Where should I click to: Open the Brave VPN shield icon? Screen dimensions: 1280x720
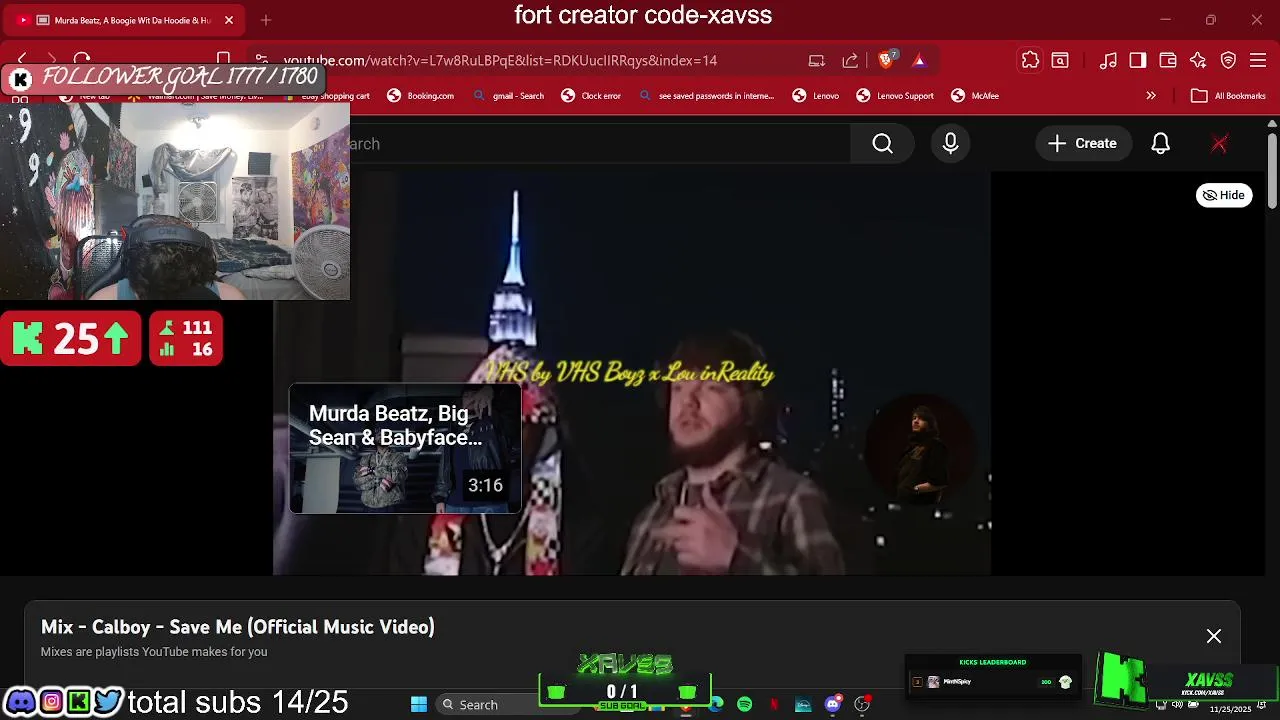[x=1229, y=60]
